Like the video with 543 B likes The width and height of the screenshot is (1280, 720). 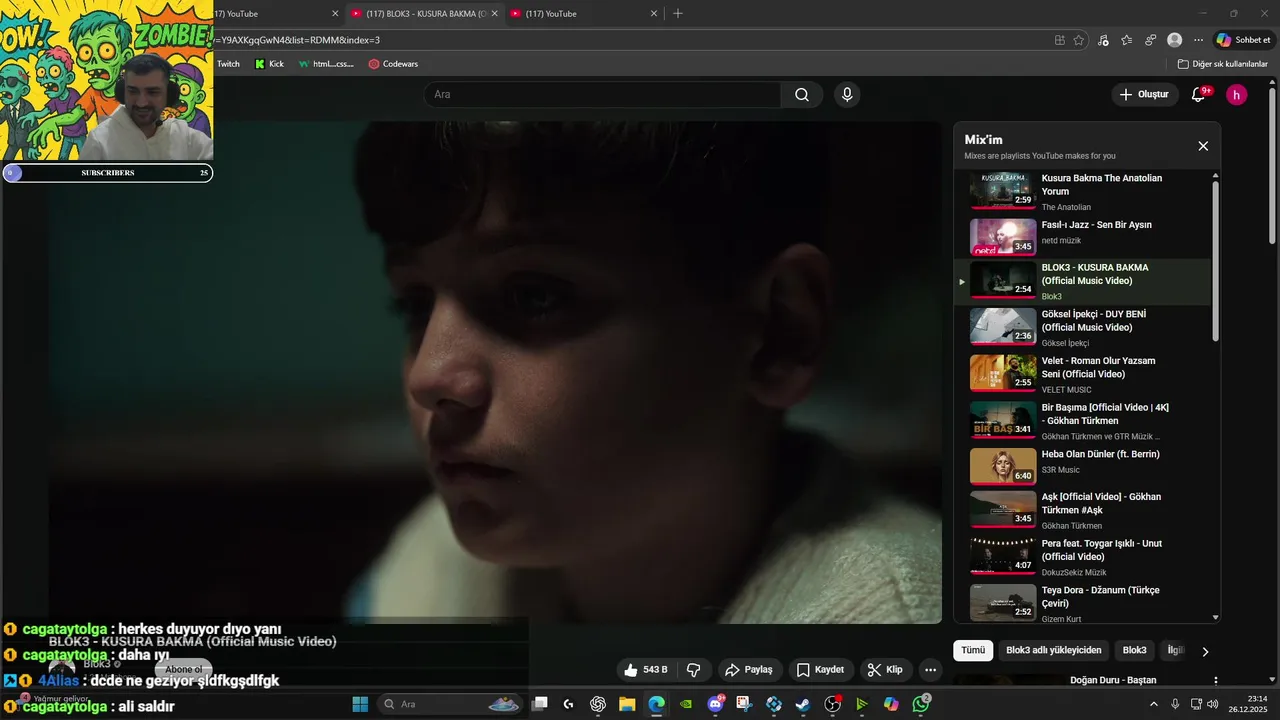click(644, 670)
